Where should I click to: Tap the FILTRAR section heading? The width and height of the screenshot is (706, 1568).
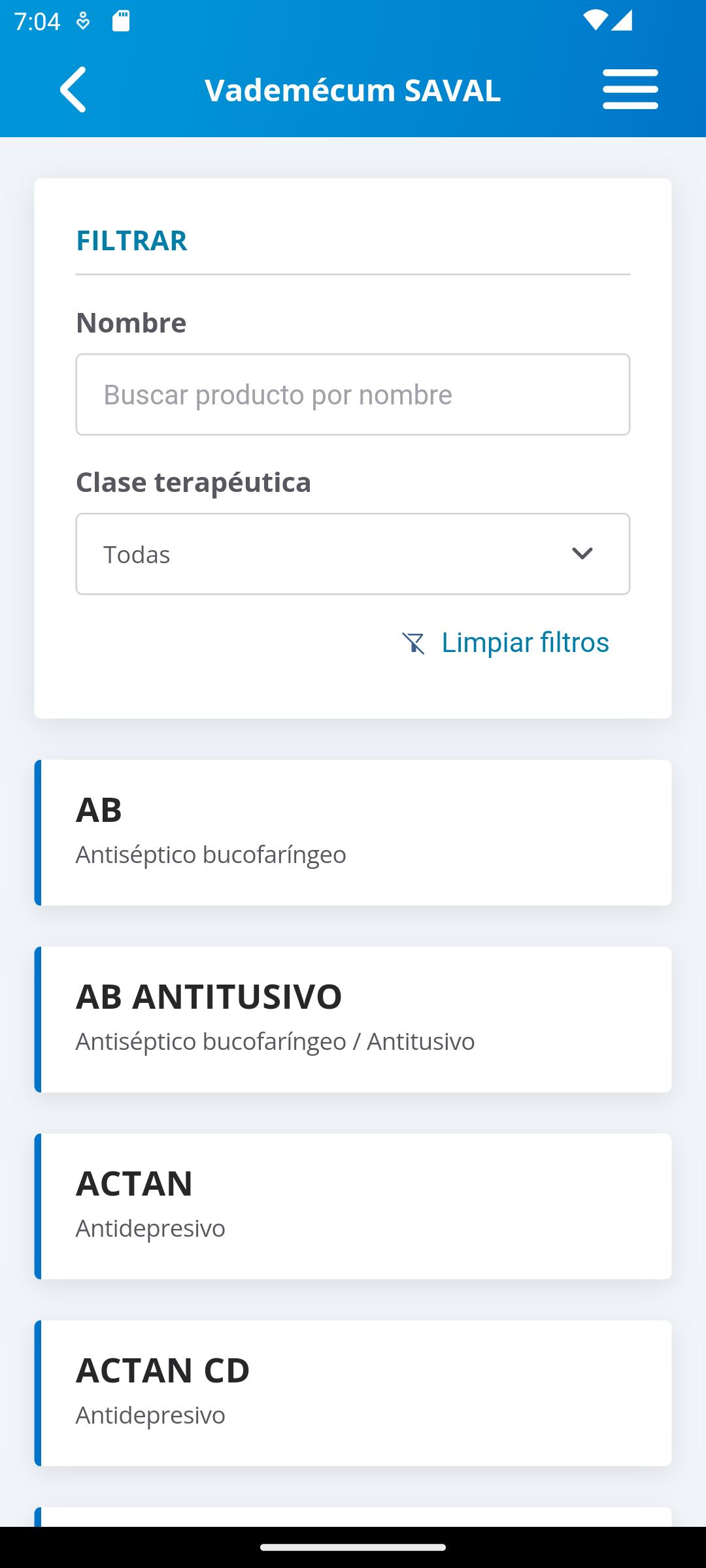coord(131,240)
